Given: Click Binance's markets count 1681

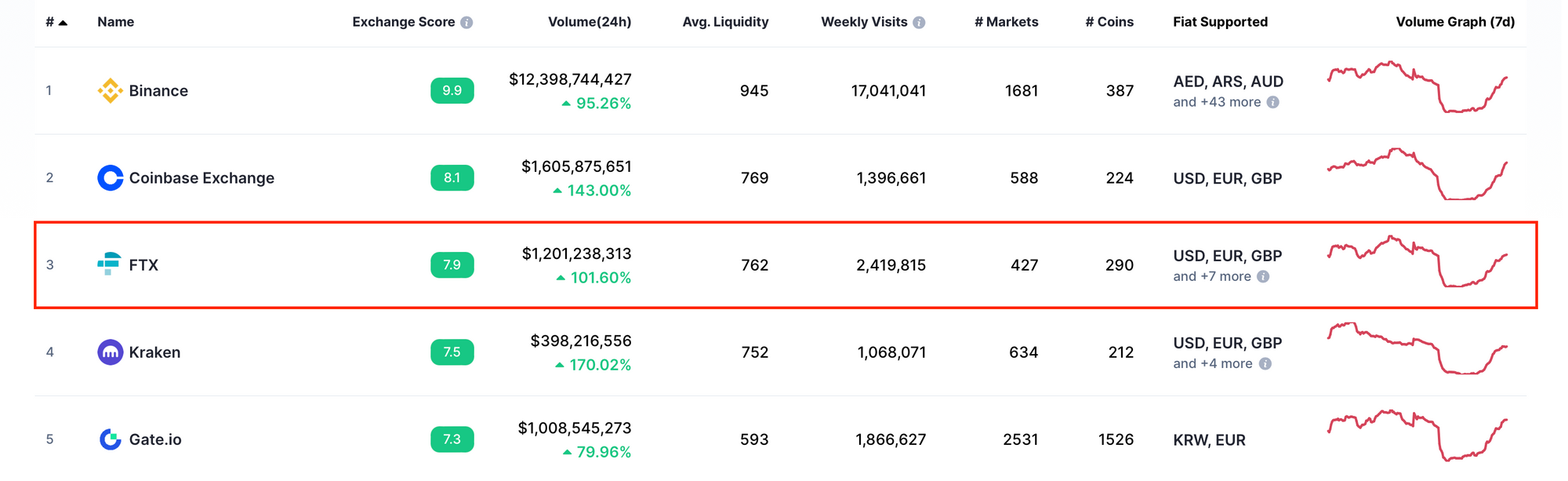Looking at the screenshot, I should point(1022,91).
